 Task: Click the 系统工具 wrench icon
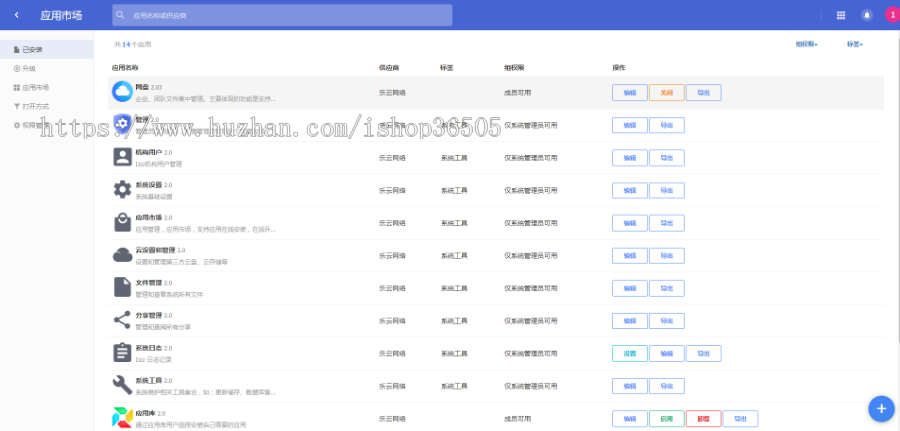122,385
